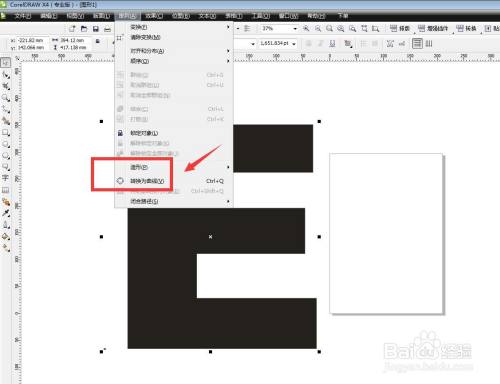Select the Polygon tool in toolbox
The height and width of the screenshot is (384, 500).
coord(6,156)
